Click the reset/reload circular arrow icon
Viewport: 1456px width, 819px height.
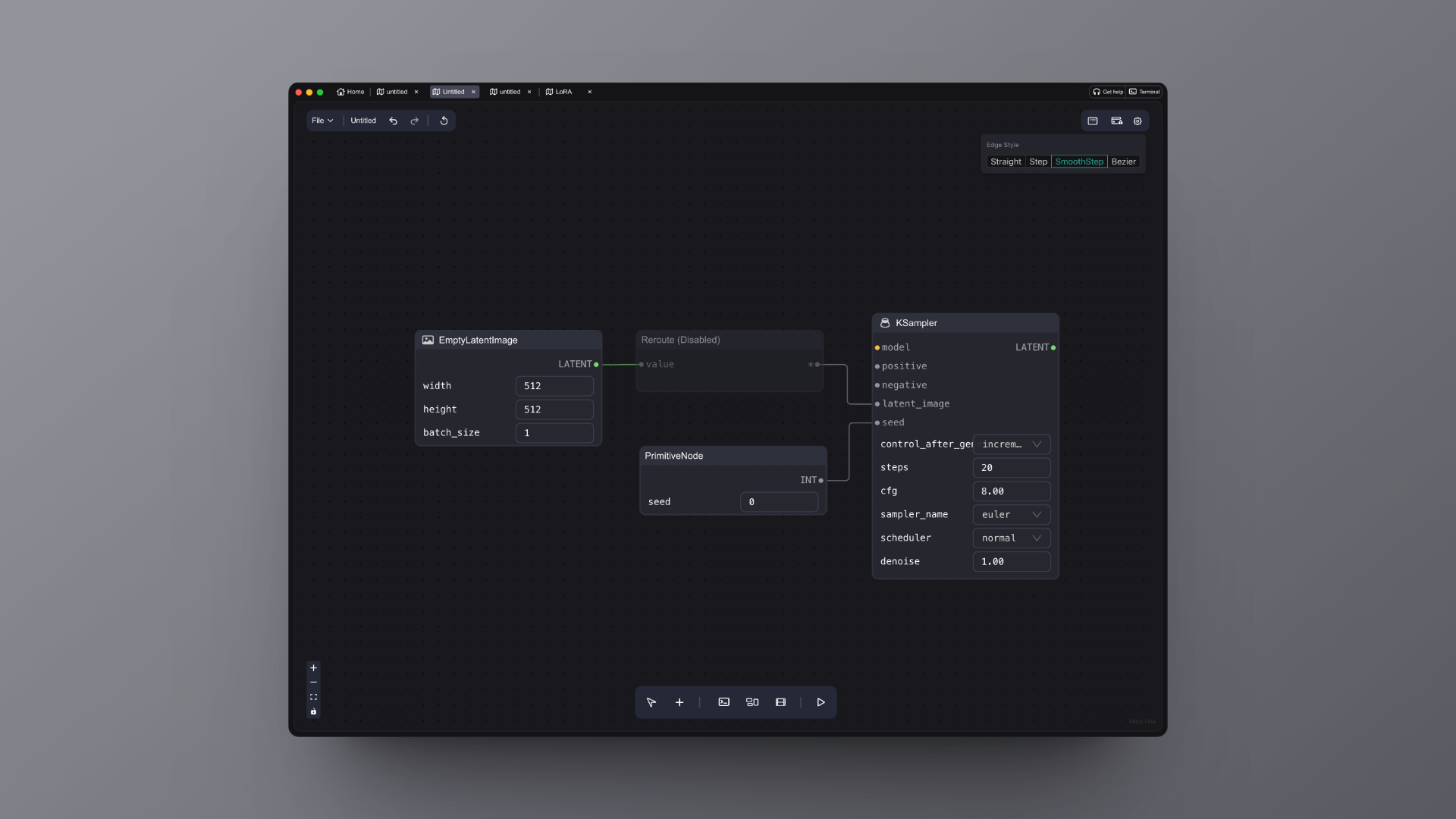[x=444, y=121]
